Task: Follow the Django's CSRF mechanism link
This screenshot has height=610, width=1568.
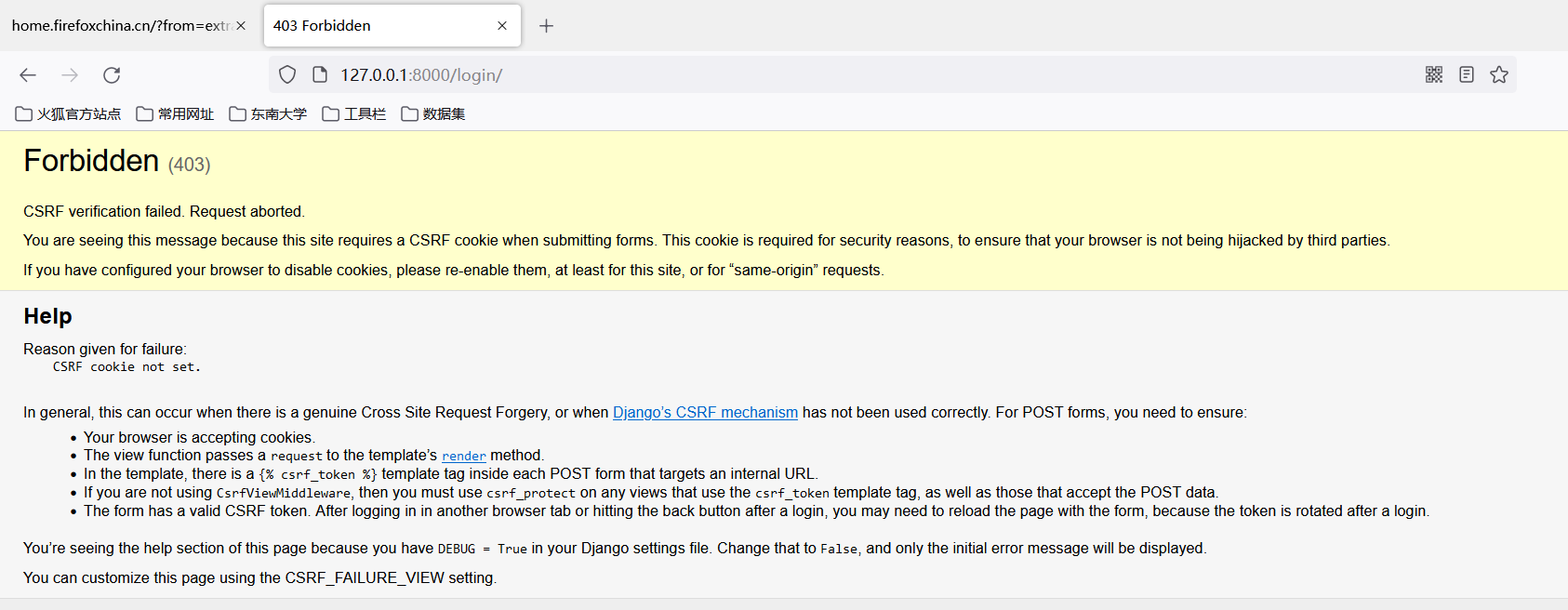Action: pos(705,413)
